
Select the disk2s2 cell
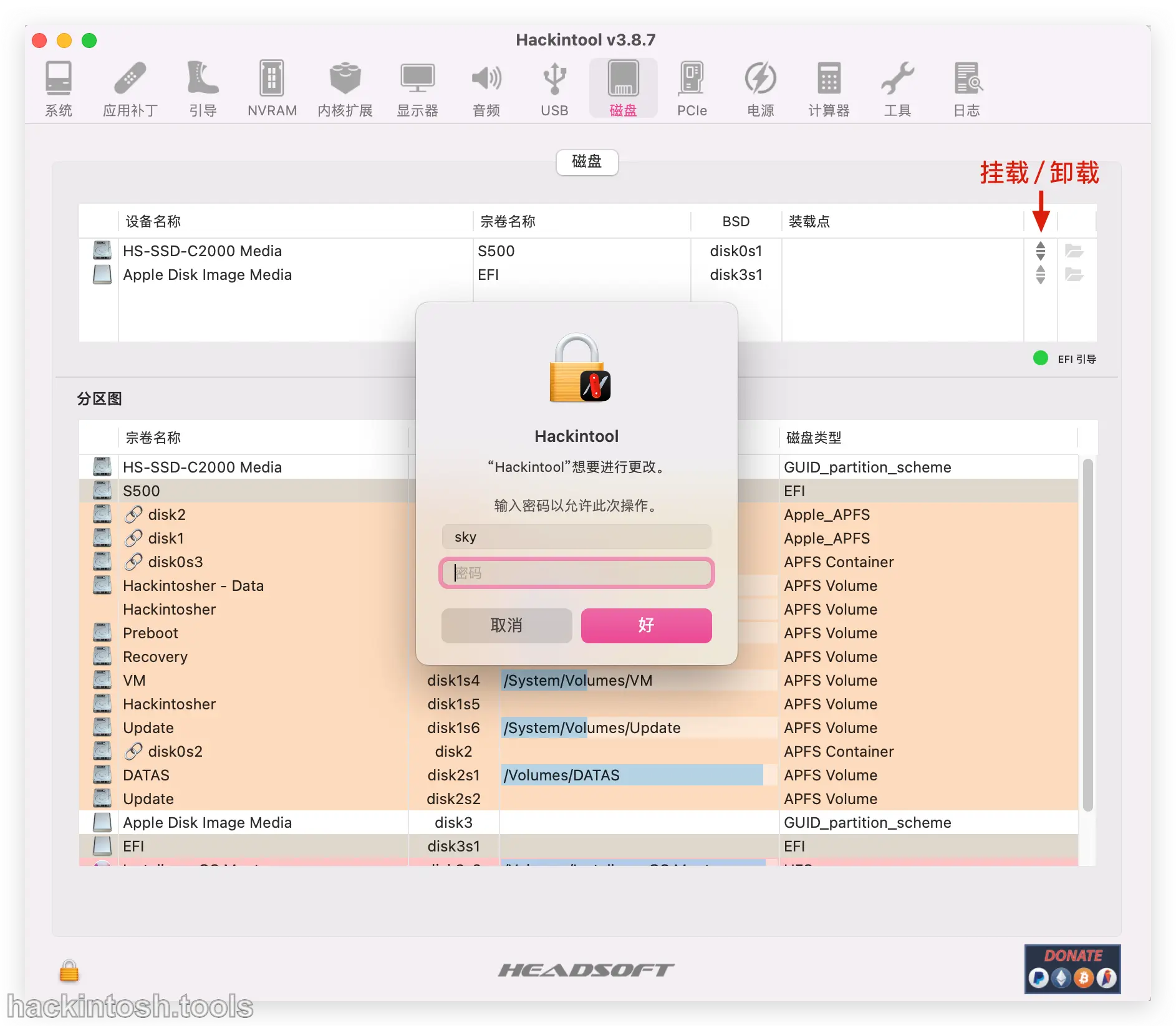coord(453,799)
